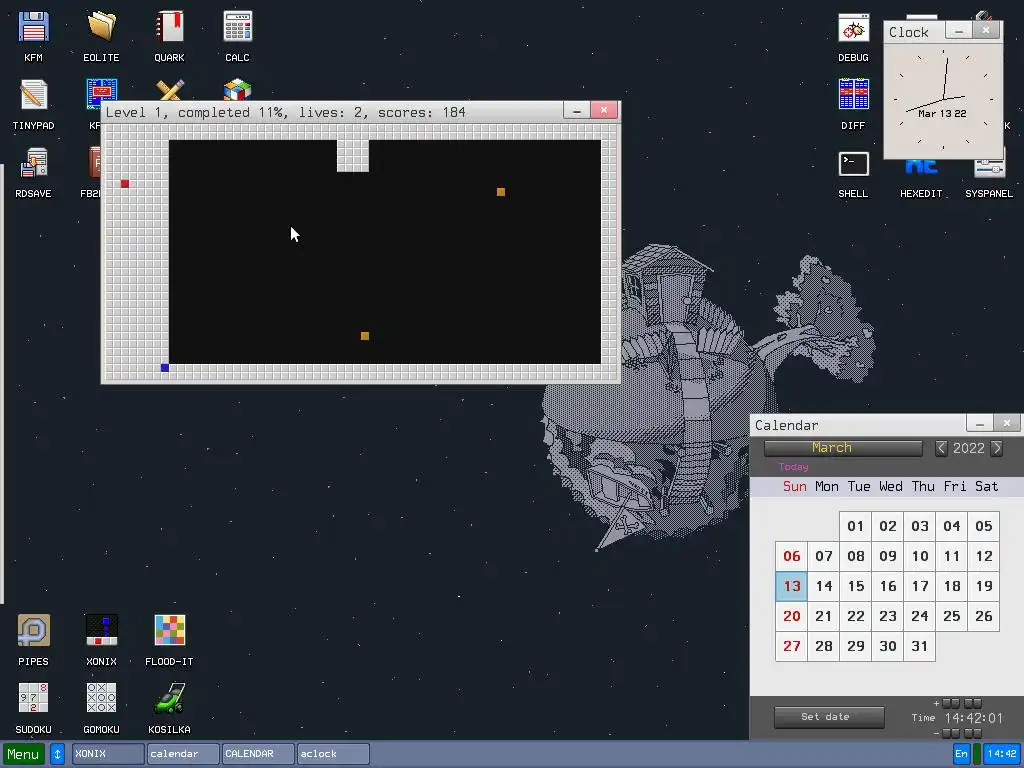
Task: Select day 22 in Calendar
Action: click(x=856, y=616)
